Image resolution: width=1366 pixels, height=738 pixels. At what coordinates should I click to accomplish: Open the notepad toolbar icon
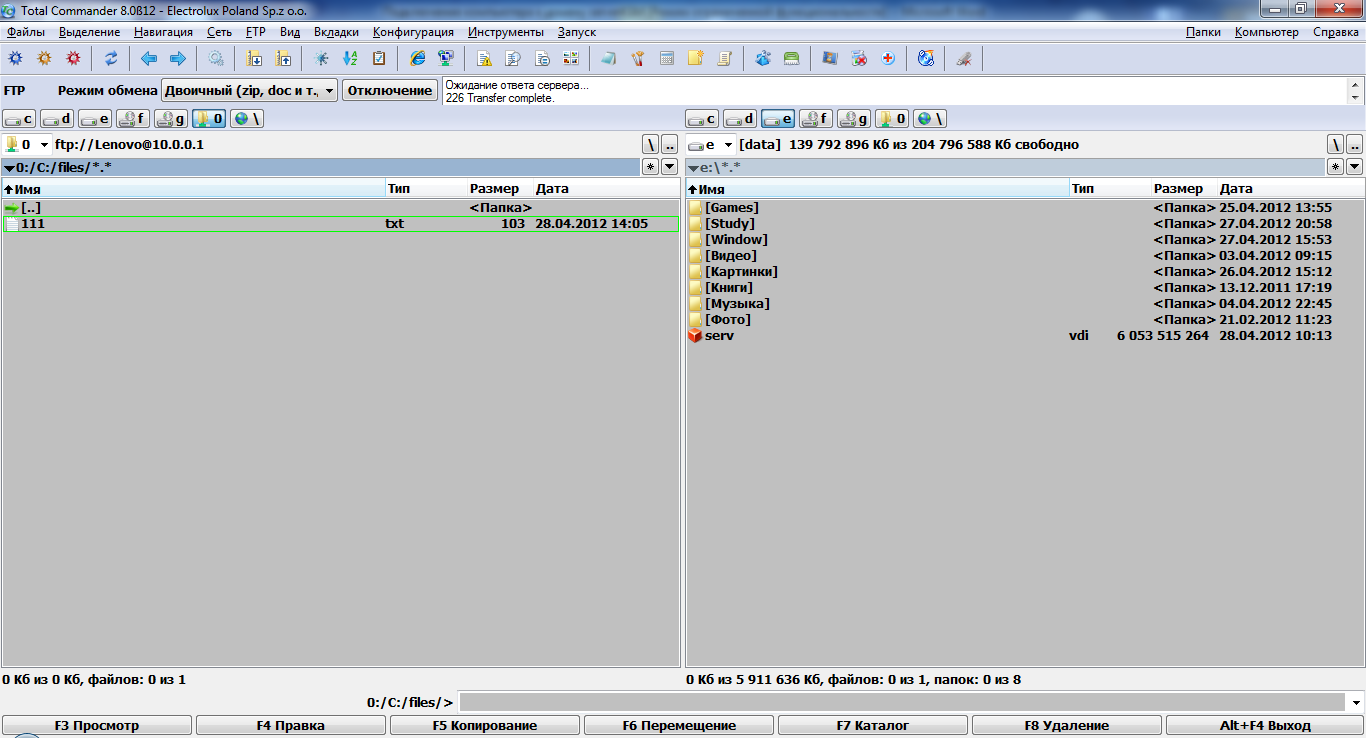point(609,58)
